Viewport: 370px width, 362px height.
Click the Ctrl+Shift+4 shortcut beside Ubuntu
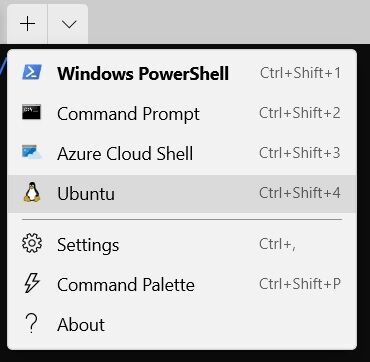(x=300, y=193)
